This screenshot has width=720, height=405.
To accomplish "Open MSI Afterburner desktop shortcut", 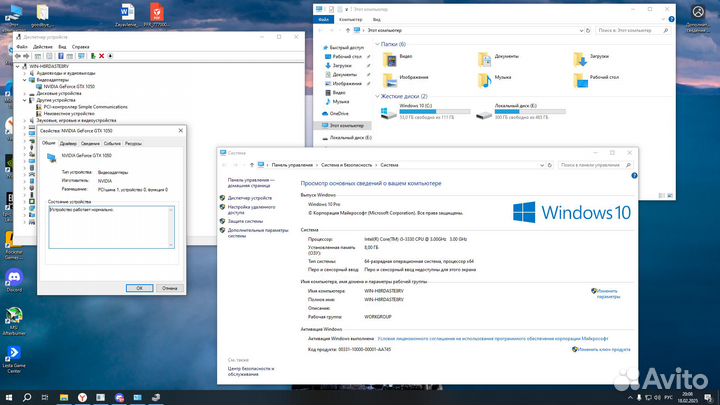I will (14, 321).
